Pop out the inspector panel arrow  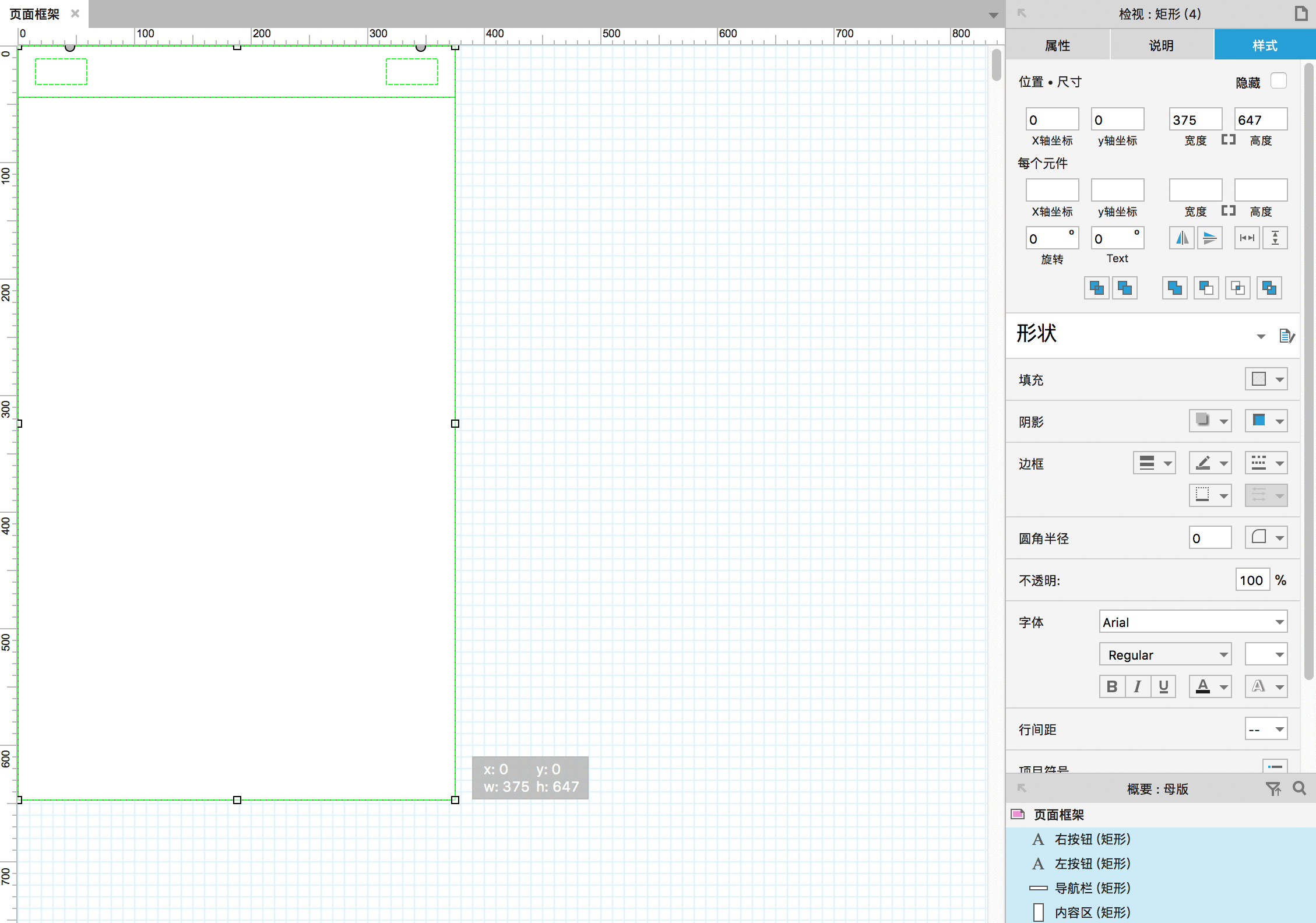1022,13
